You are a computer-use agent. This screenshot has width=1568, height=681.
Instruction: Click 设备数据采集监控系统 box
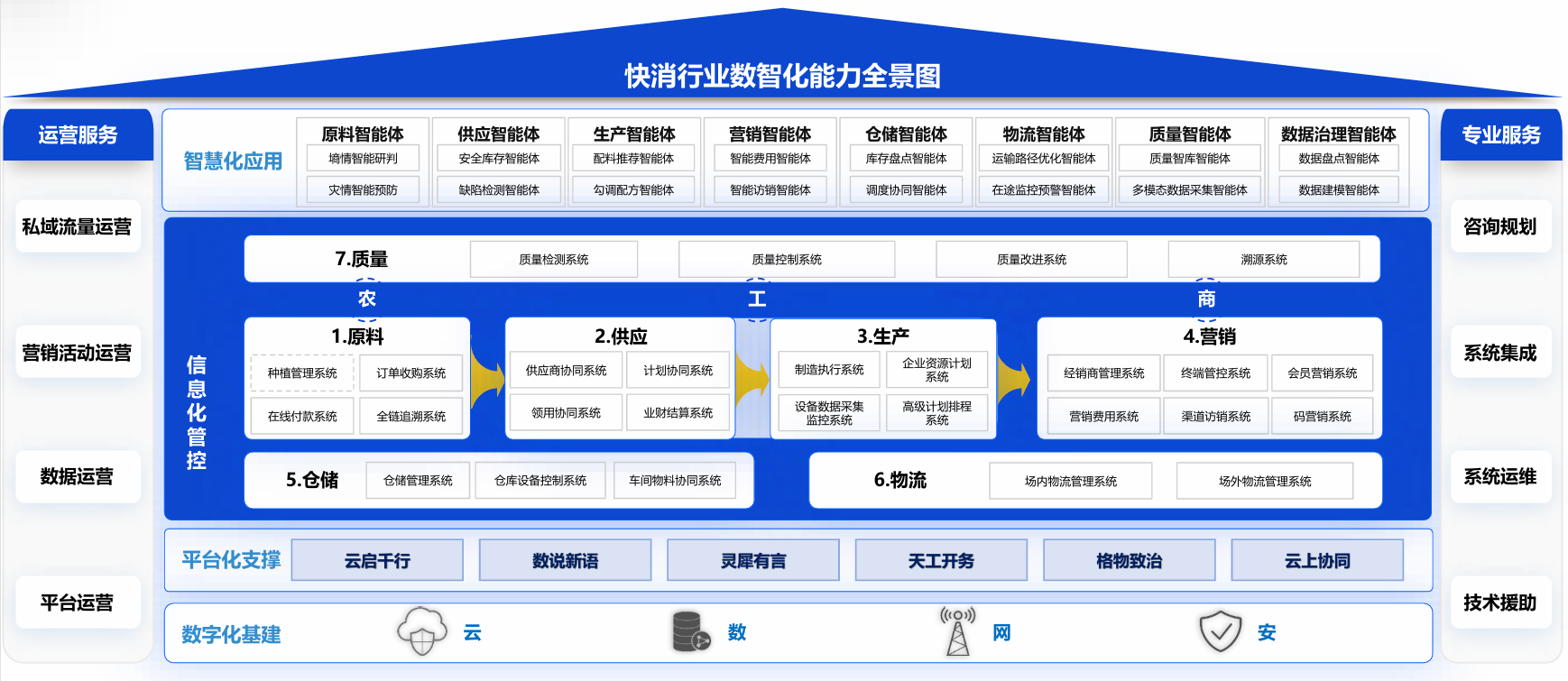[829, 413]
